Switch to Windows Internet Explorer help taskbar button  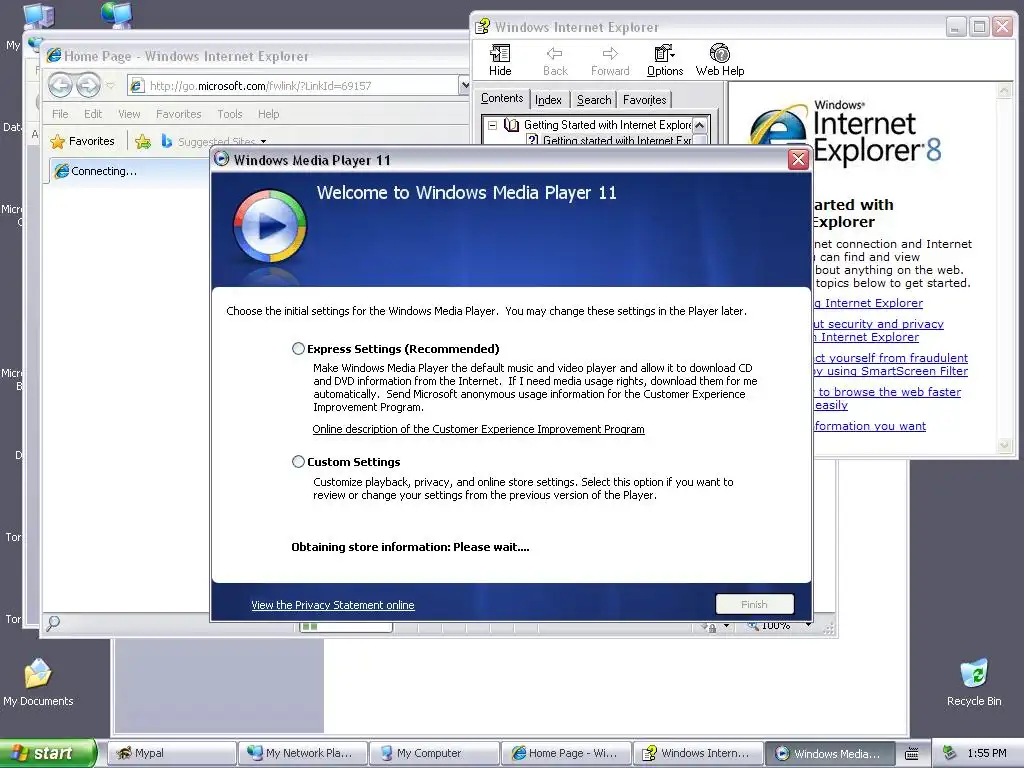[x=697, y=753]
